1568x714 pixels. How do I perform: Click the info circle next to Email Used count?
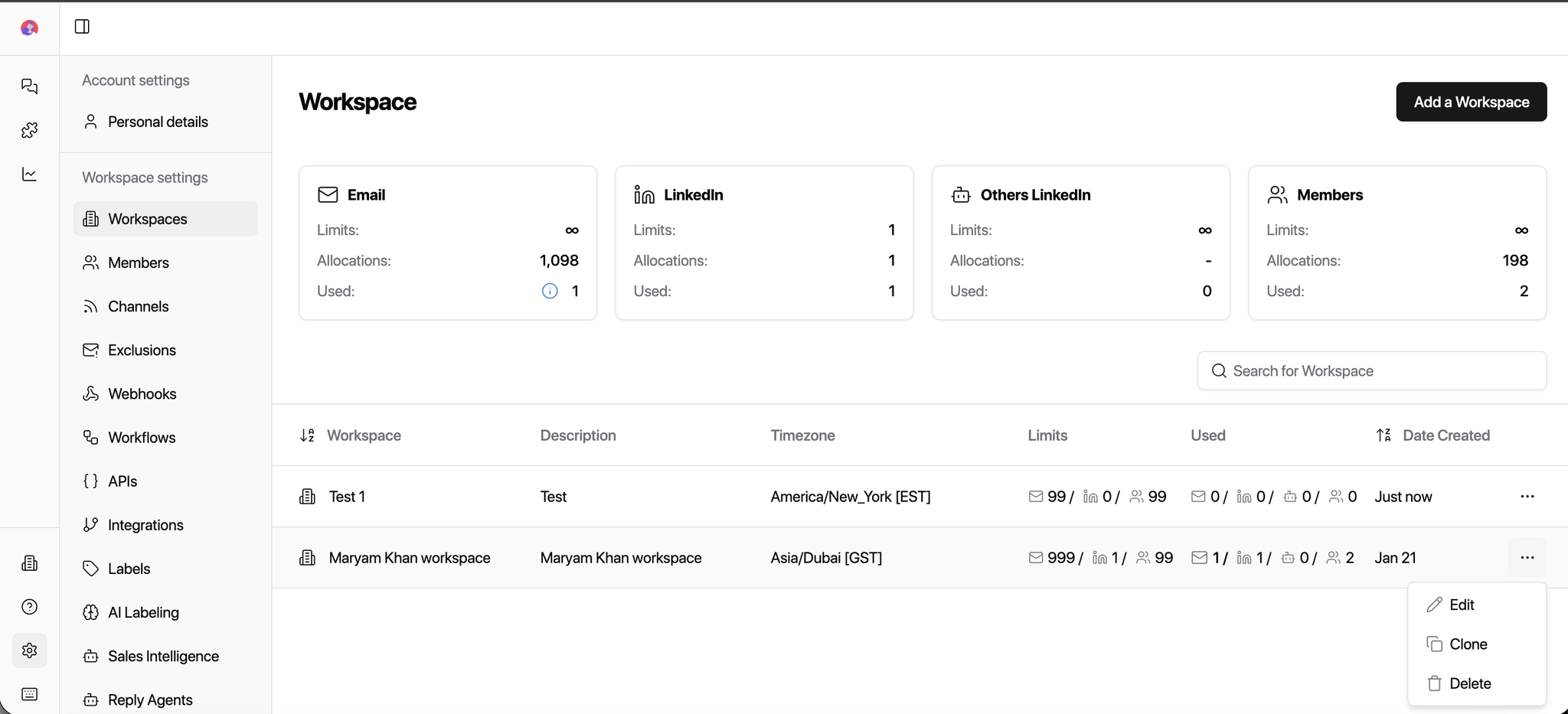(x=548, y=291)
